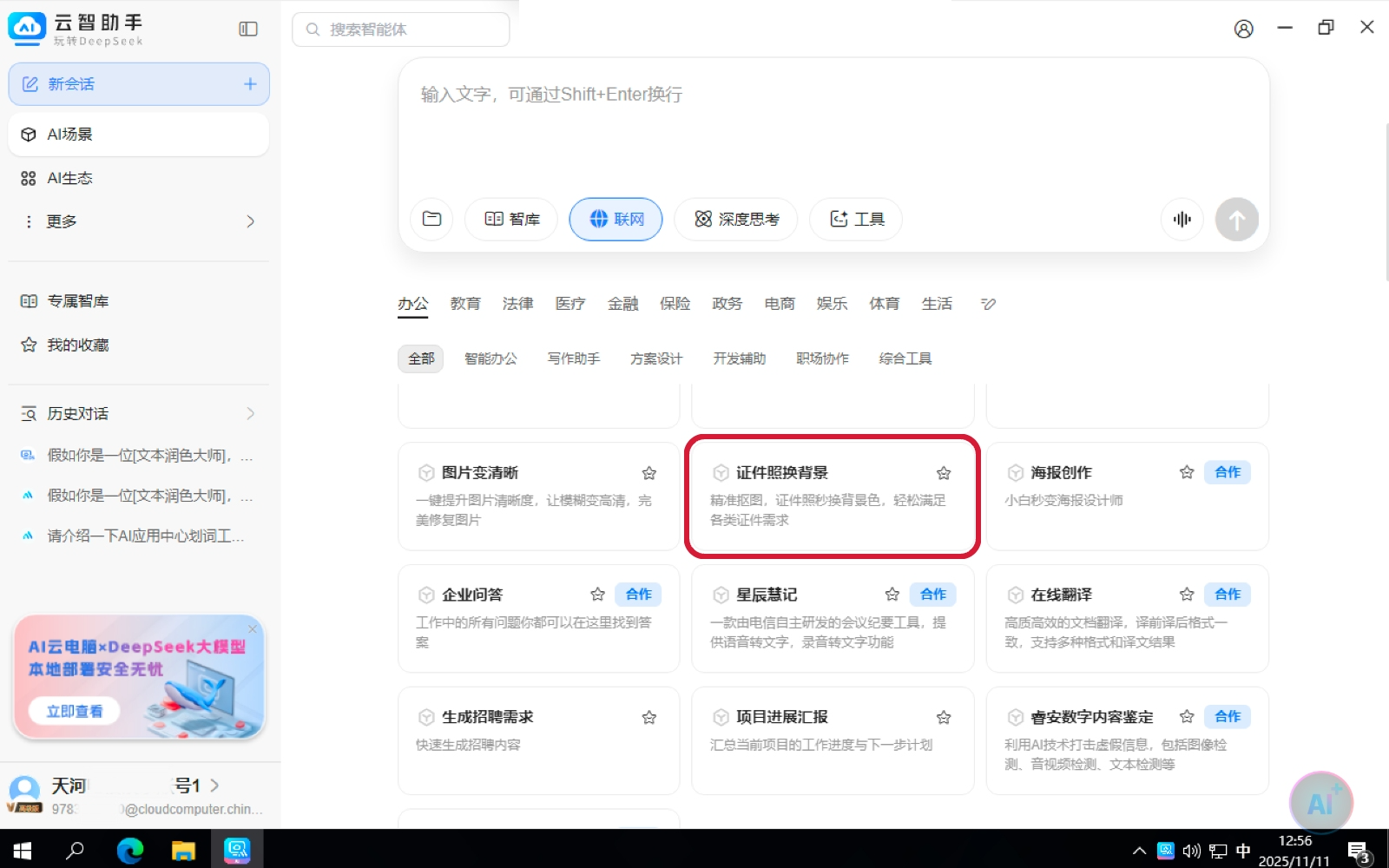
Task: Select the 写作助手 filter tab
Action: coord(573,358)
